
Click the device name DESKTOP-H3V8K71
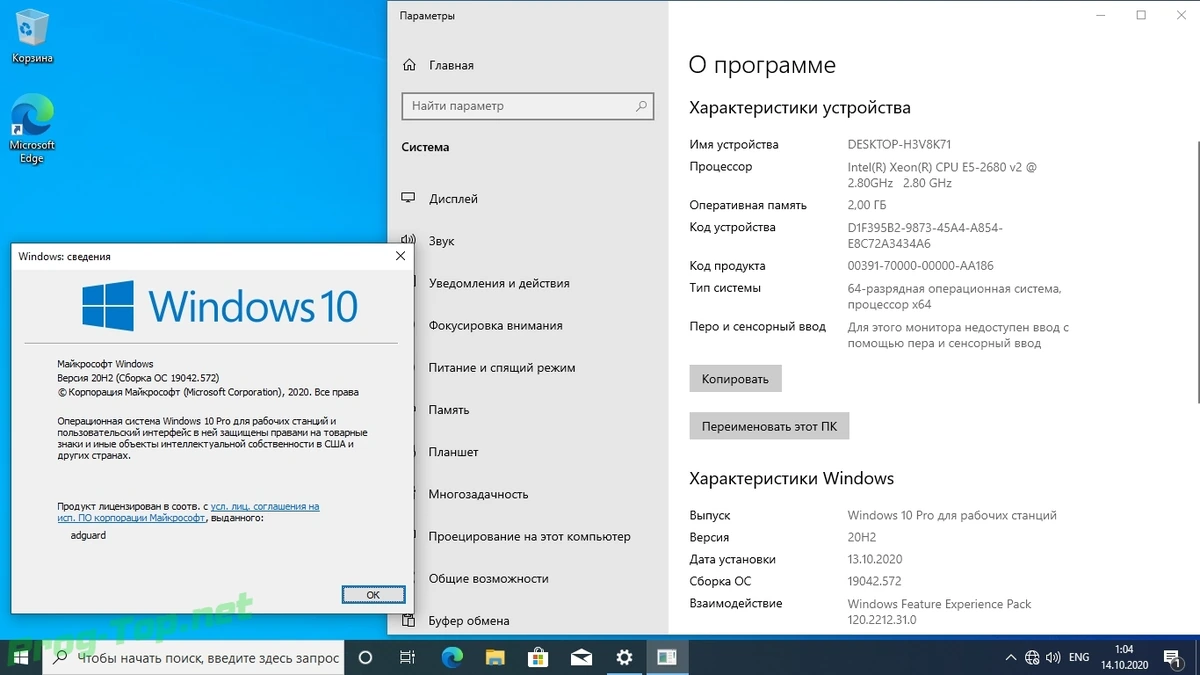point(900,145)
